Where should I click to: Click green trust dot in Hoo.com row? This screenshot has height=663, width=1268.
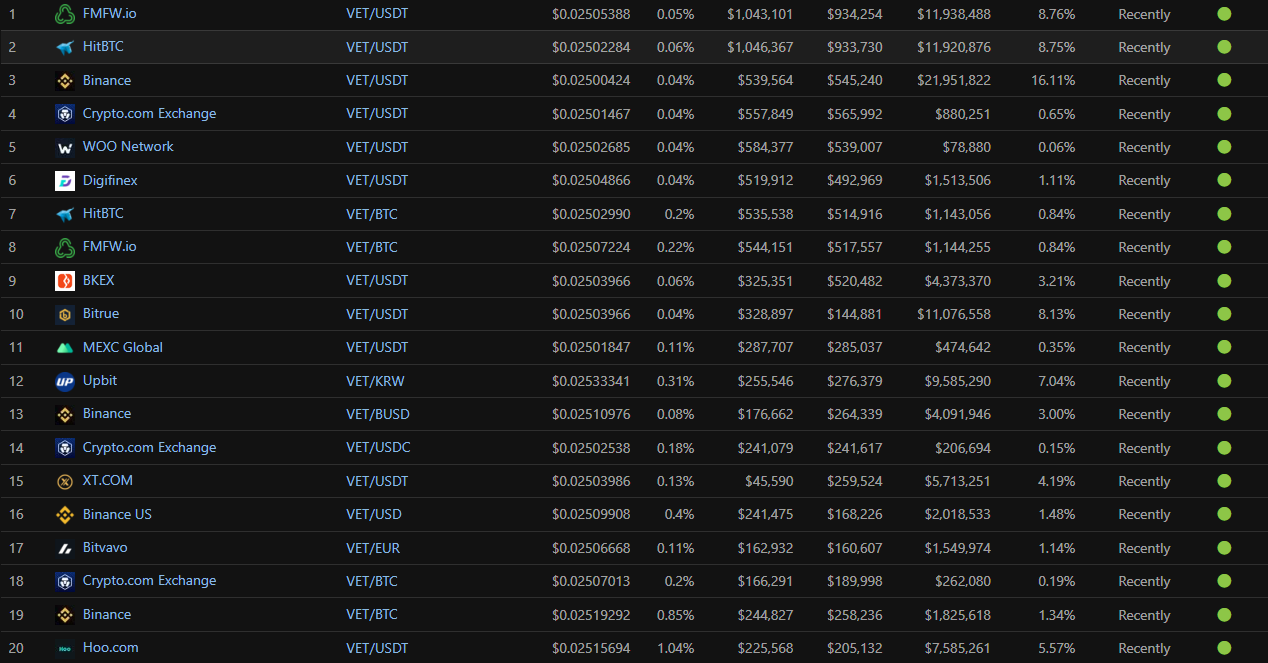(x=1224, y=648)
